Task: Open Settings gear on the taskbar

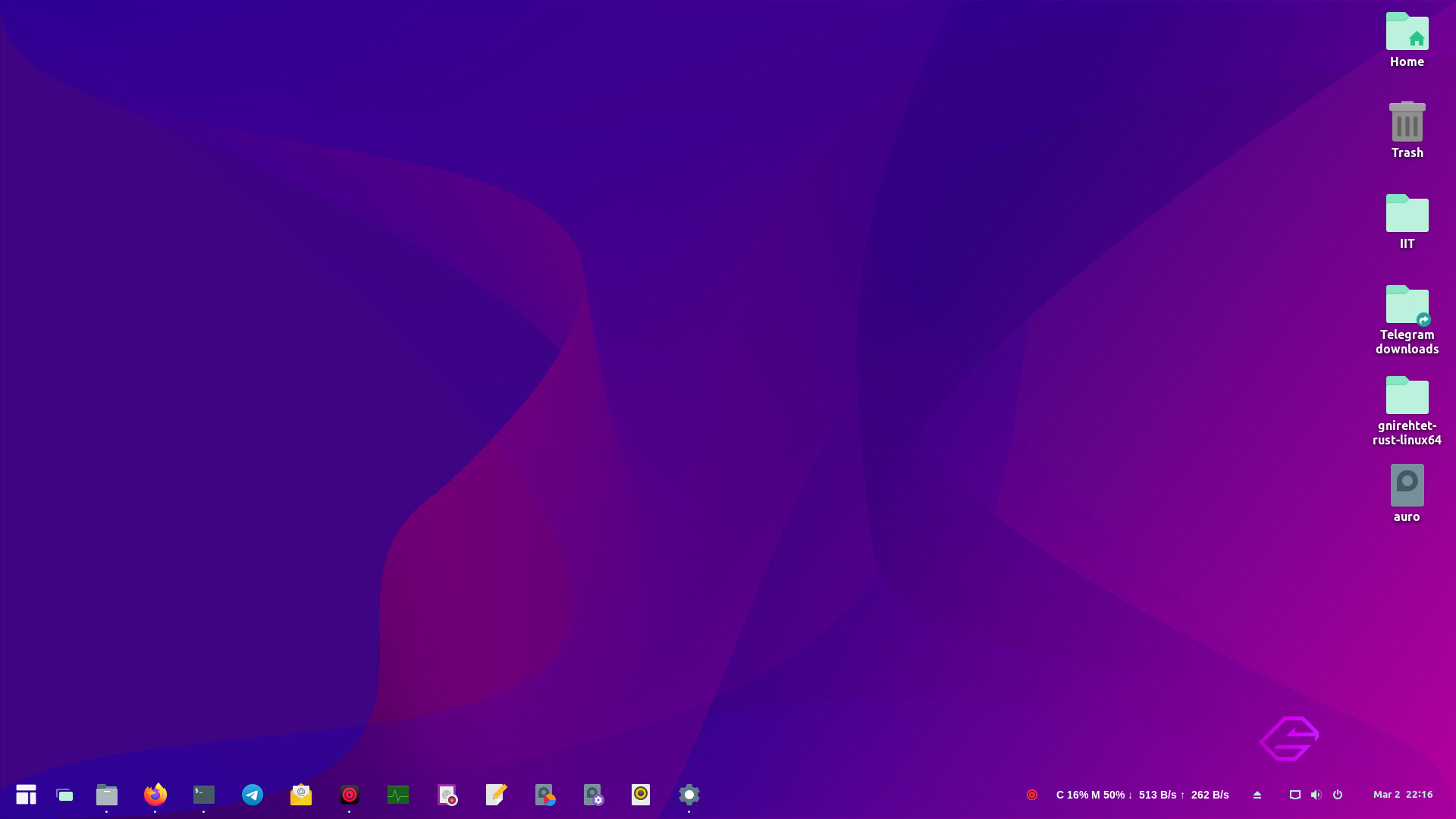Action: tap(689, 795)
